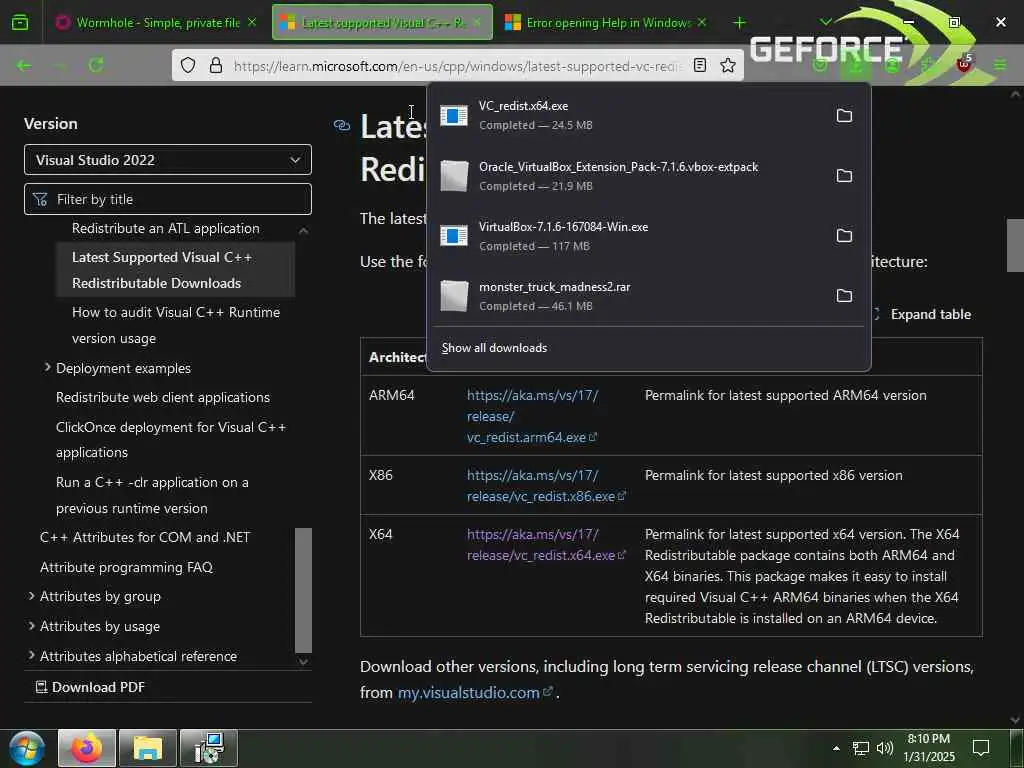
Task: Click the volume speaker tray icon
Action: (884, 748)
